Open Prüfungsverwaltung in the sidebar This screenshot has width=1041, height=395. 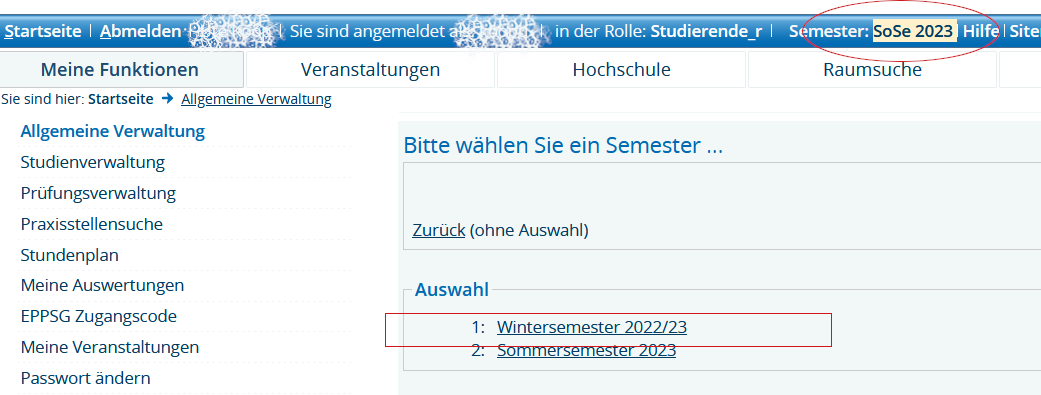tap(98, 193)
